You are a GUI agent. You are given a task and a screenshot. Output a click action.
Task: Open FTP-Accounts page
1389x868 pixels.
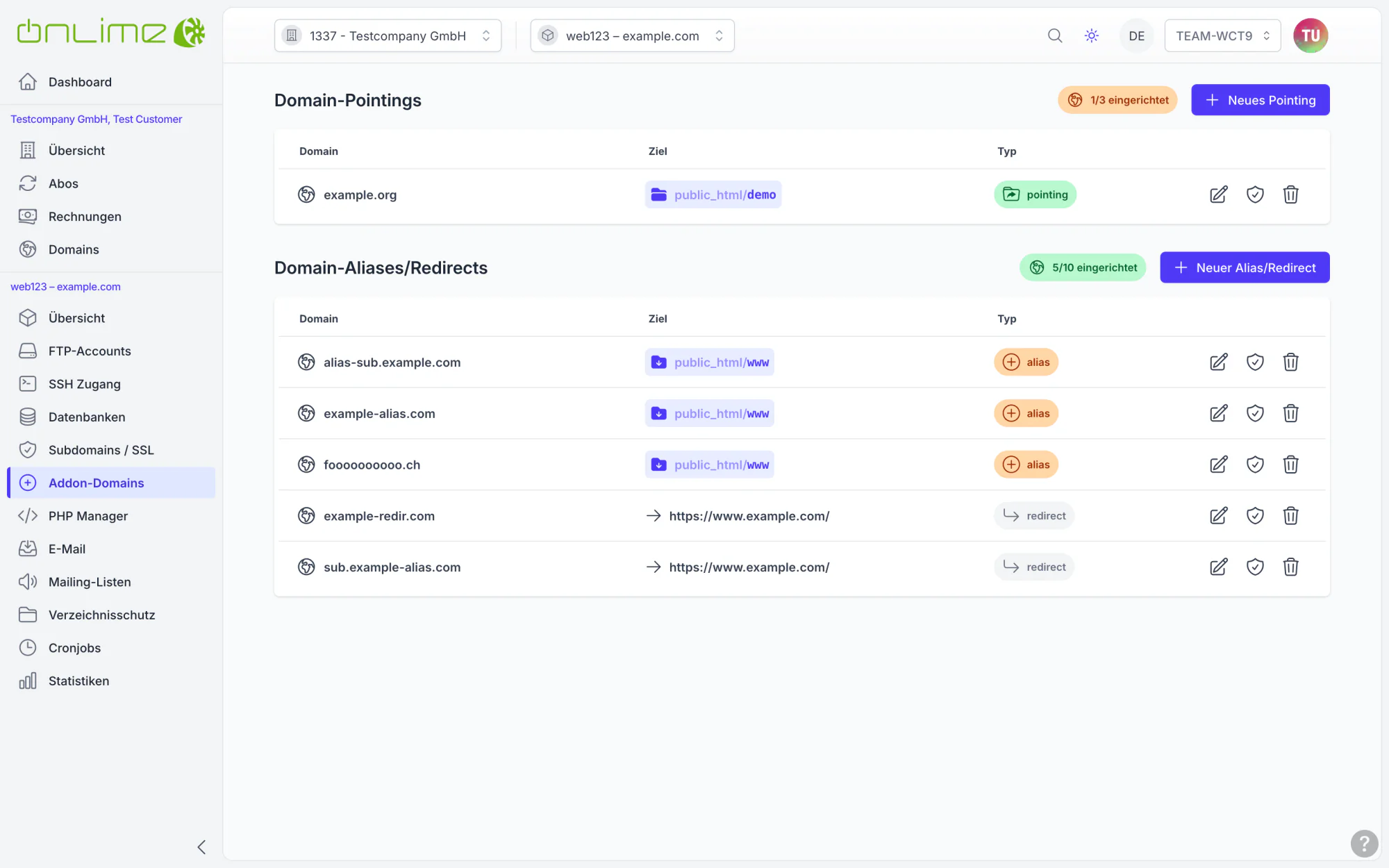[111, 351]
